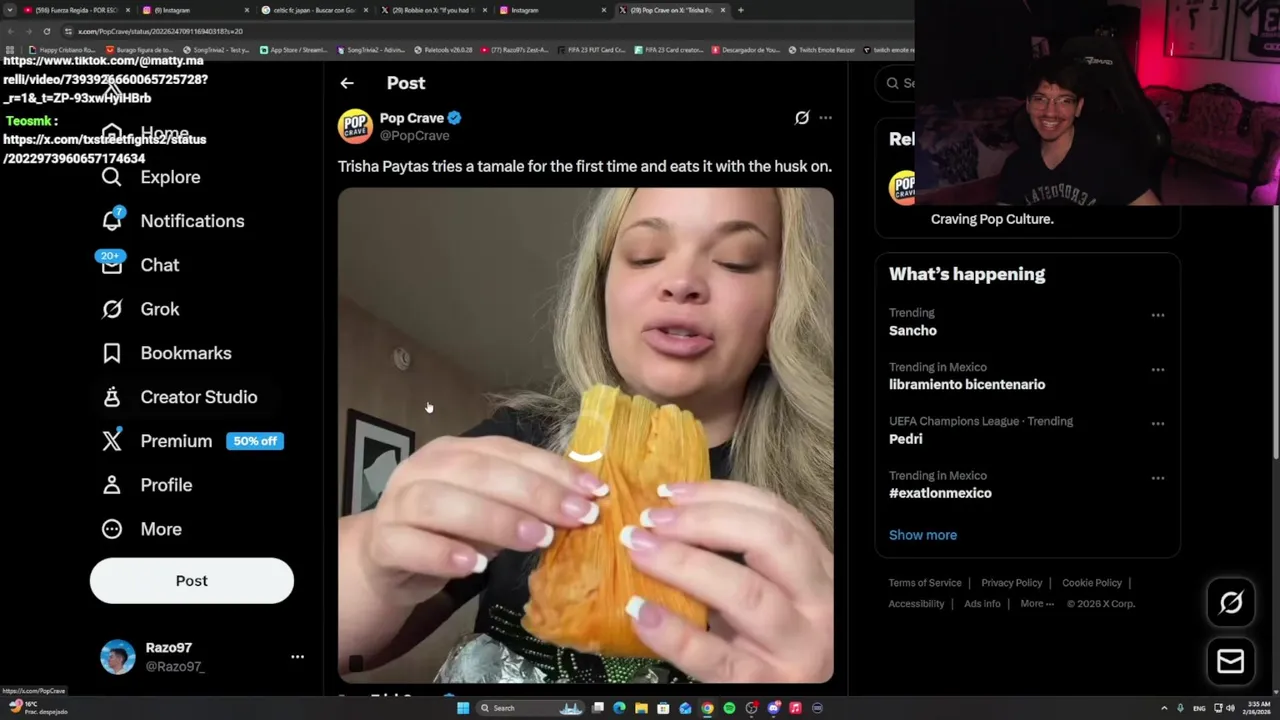1280x720 pixels.
Task: Open the Terms of Service link
Action: (x=924, y=583)
